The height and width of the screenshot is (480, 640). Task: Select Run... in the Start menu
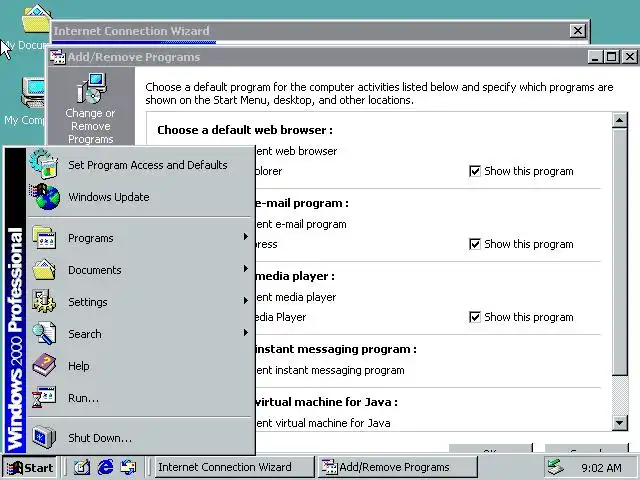tap(140, 398)
